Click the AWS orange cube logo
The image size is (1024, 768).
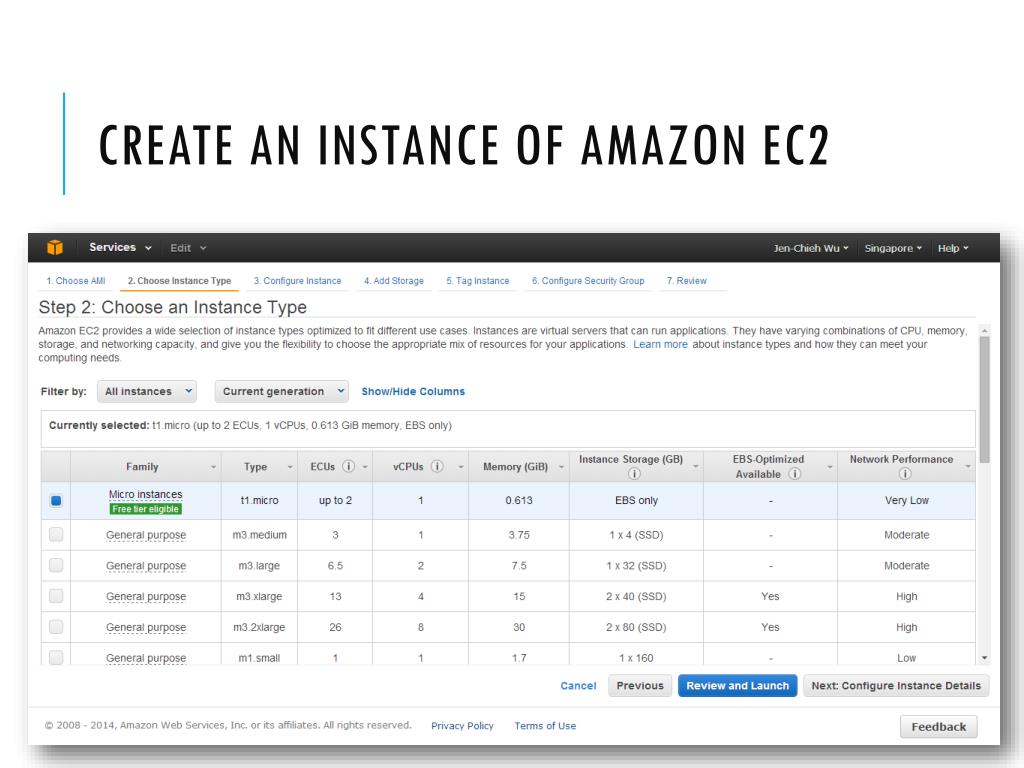[55, 248]
